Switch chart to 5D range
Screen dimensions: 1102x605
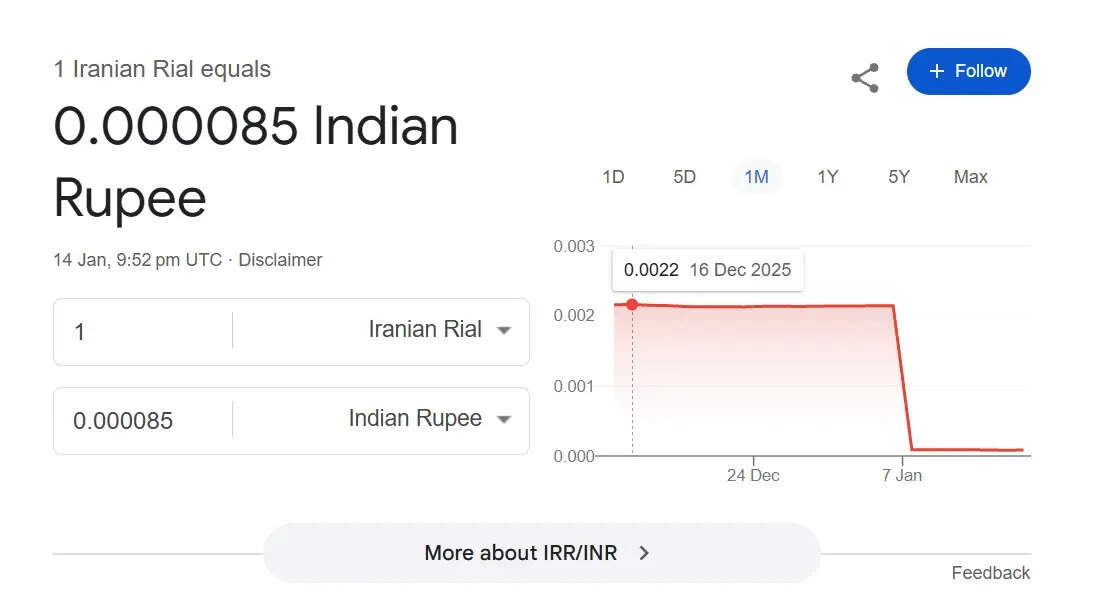coord(684,177)
